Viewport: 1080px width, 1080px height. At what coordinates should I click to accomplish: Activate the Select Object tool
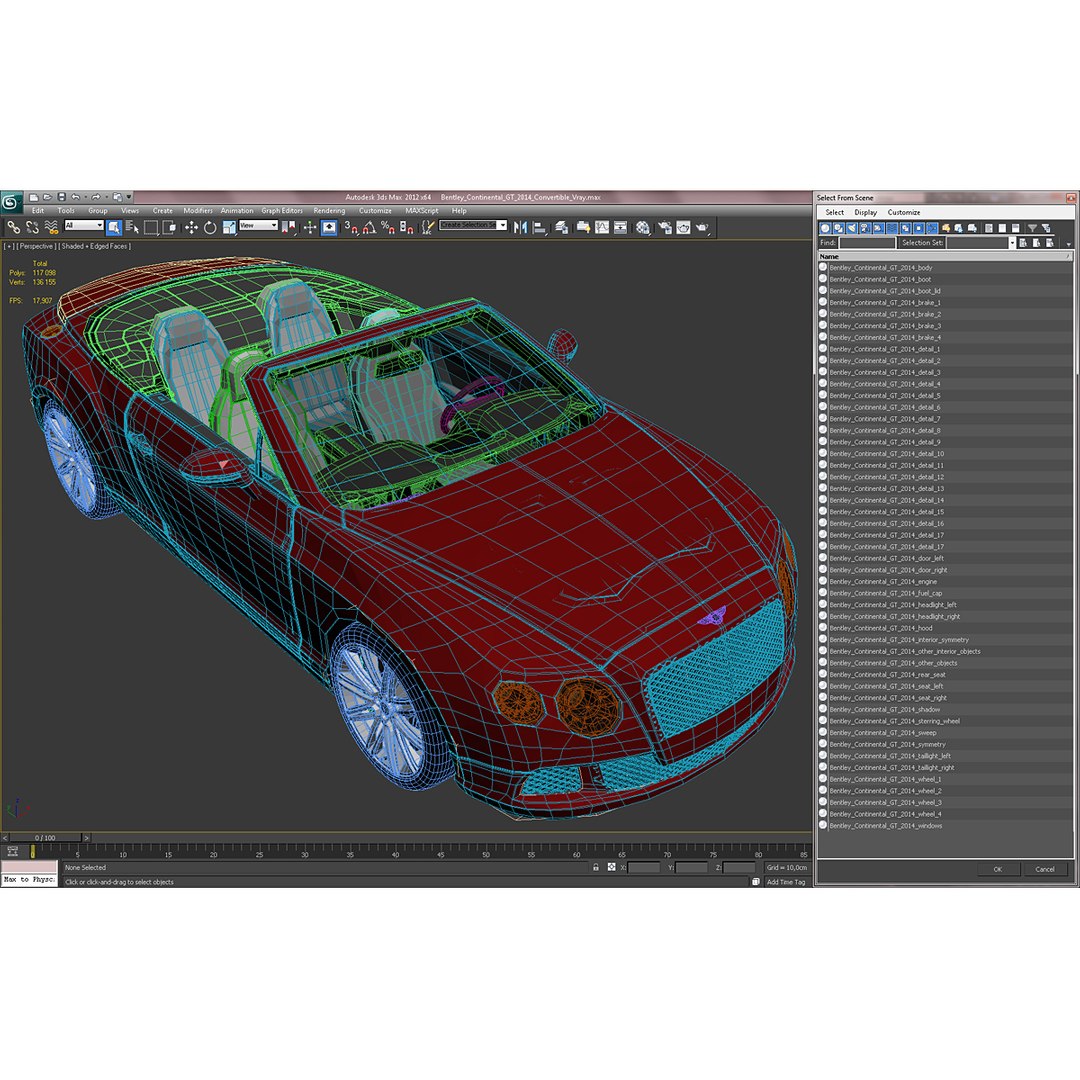click(x=114, y=227)
